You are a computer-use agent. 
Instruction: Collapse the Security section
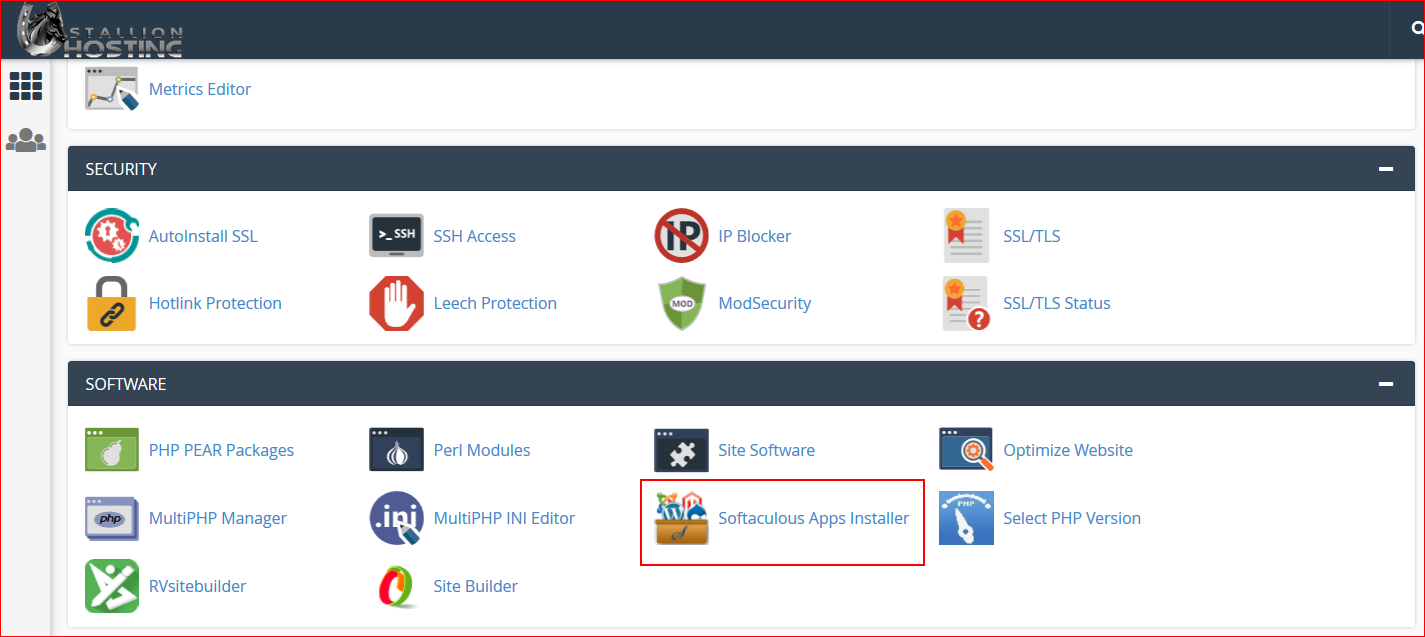coord(1385,169)
